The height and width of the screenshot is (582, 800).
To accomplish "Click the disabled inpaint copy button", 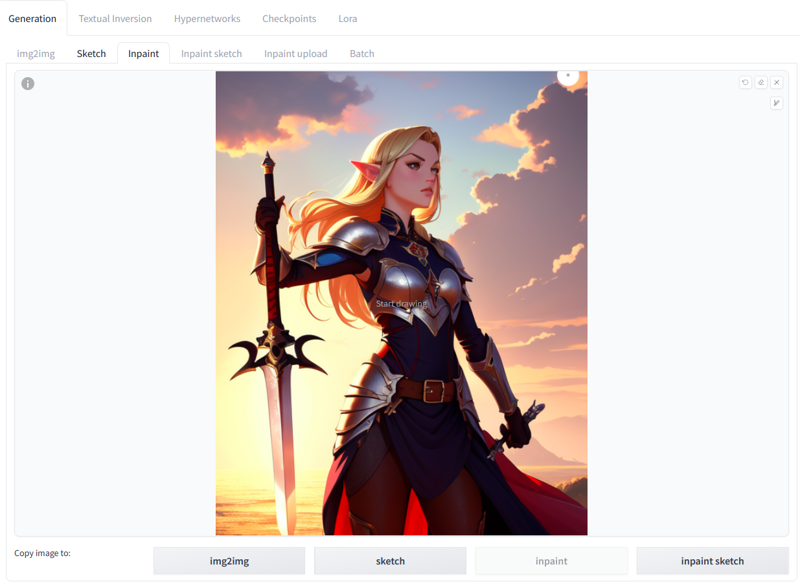I will coord(552,561).
